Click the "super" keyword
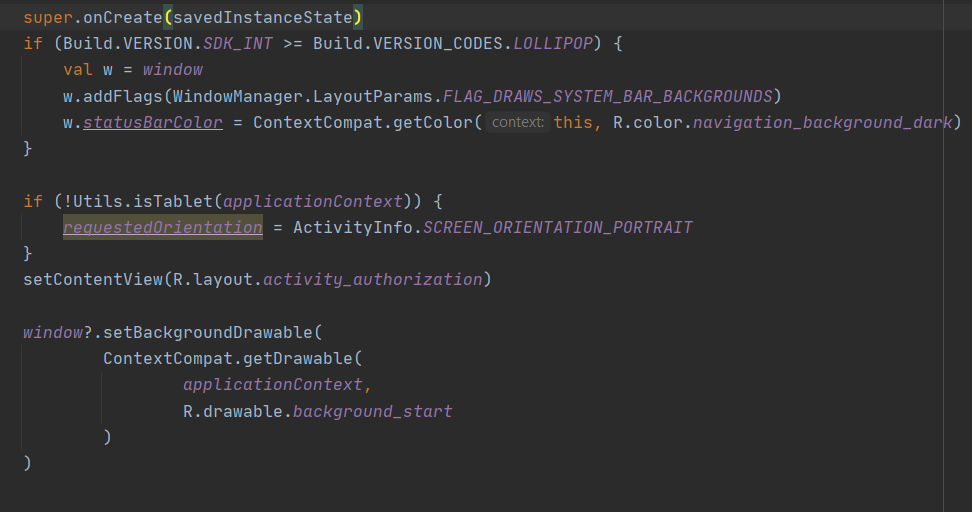972x512 pixels. pos(48,17)
